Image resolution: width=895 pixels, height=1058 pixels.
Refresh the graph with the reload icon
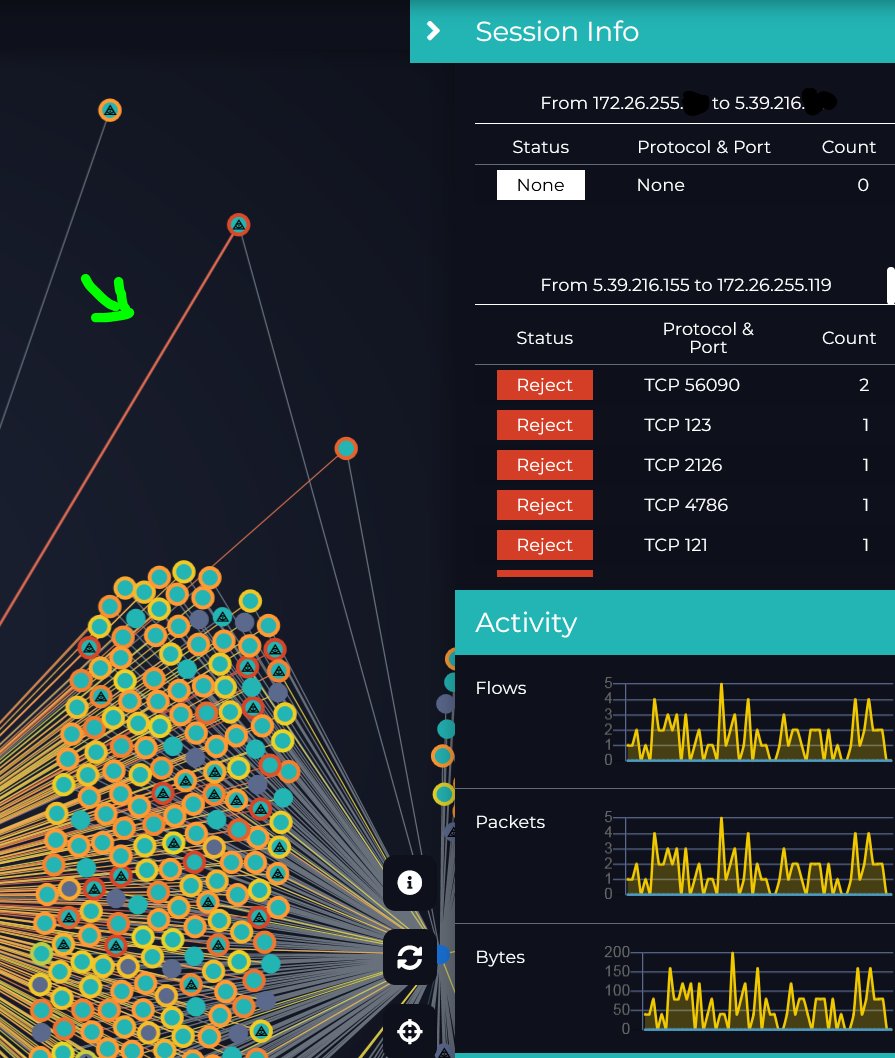point(409,957)
